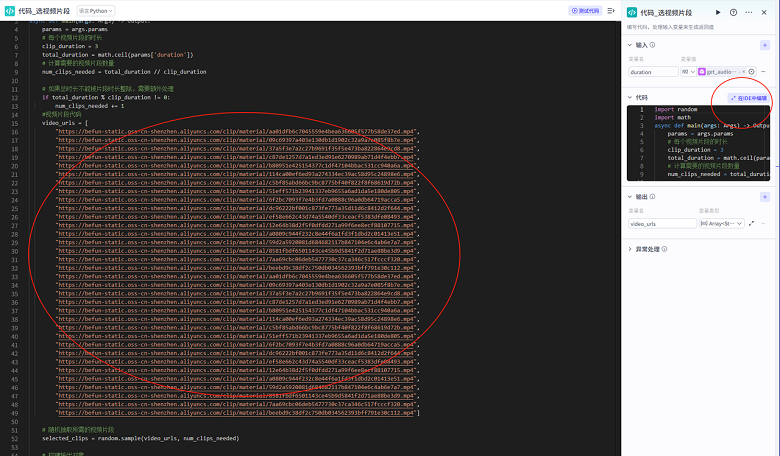Click the 测试代码 button
780x456 pixels.
[x=589, y=11]
